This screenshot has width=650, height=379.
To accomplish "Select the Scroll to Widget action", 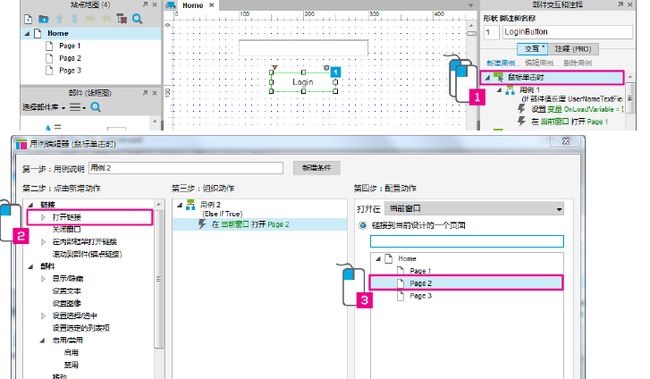I will click(87, 254).
